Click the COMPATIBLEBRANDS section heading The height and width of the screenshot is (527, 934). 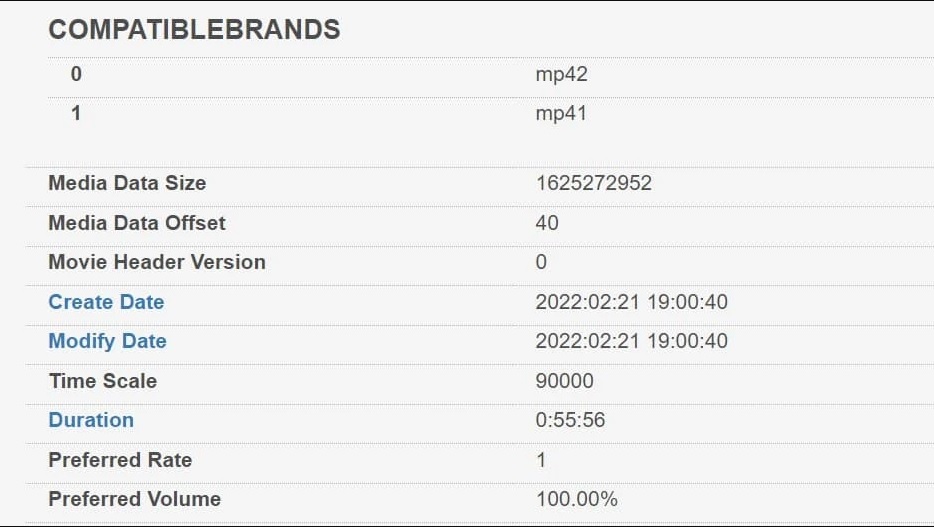194,30
